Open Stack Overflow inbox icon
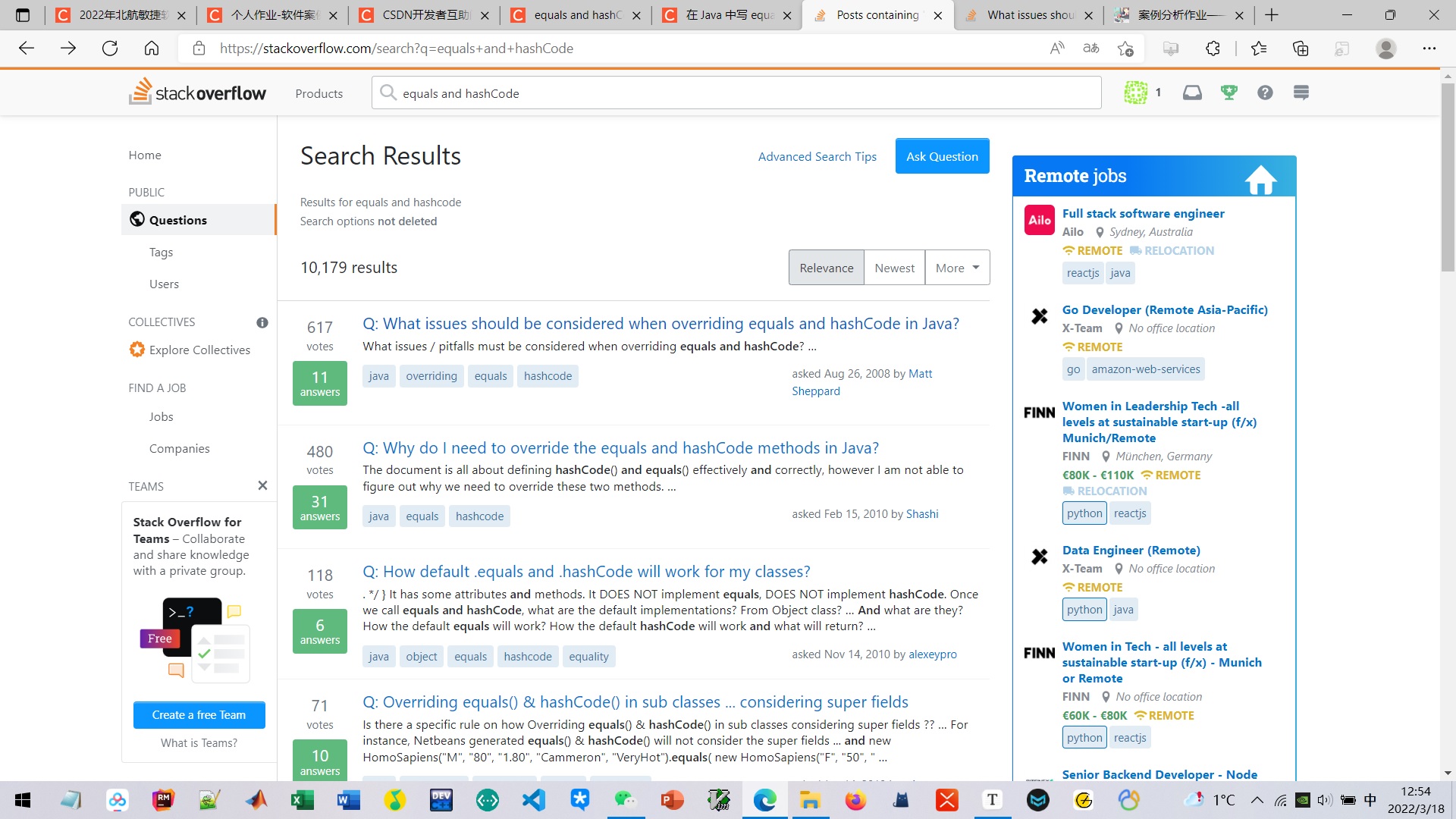The height and width of the screenshot is (819, 1456). pyautogui.click(x=1192, y=93)
